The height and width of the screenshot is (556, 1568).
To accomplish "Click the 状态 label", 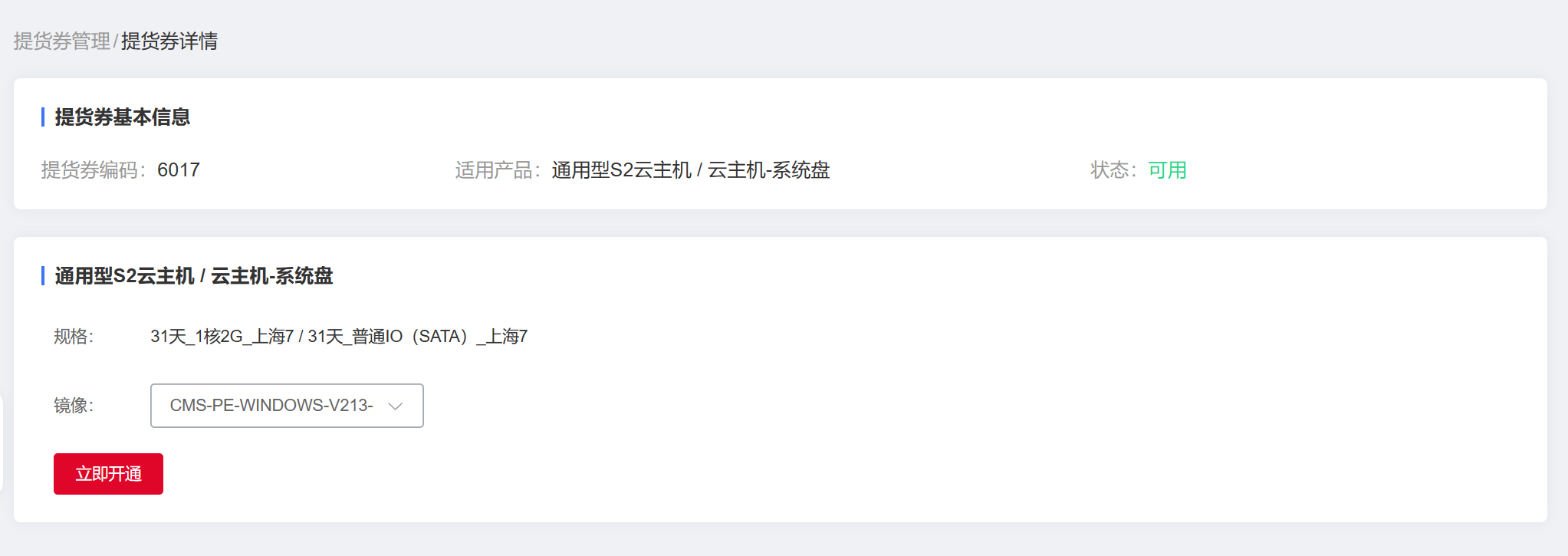I will pos(1113,170).
